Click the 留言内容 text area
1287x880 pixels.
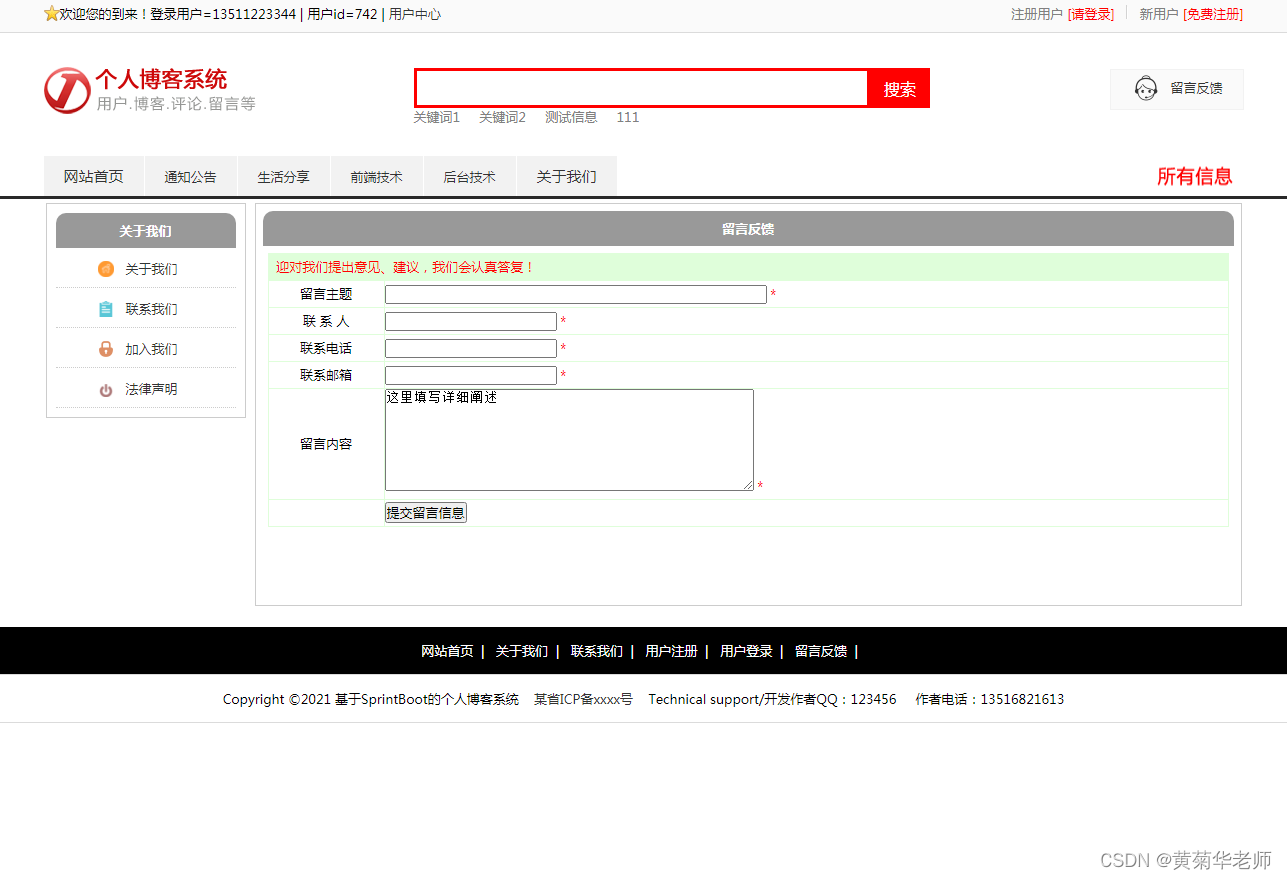tap(569, 440)
